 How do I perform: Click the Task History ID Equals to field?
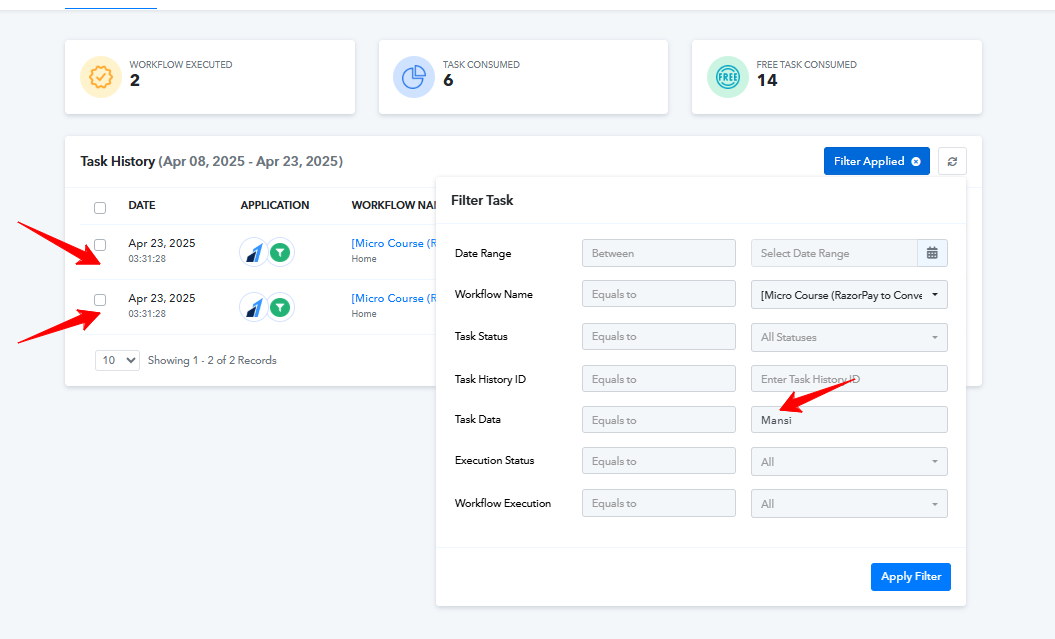pyautogui.click(x=659, y=379)
